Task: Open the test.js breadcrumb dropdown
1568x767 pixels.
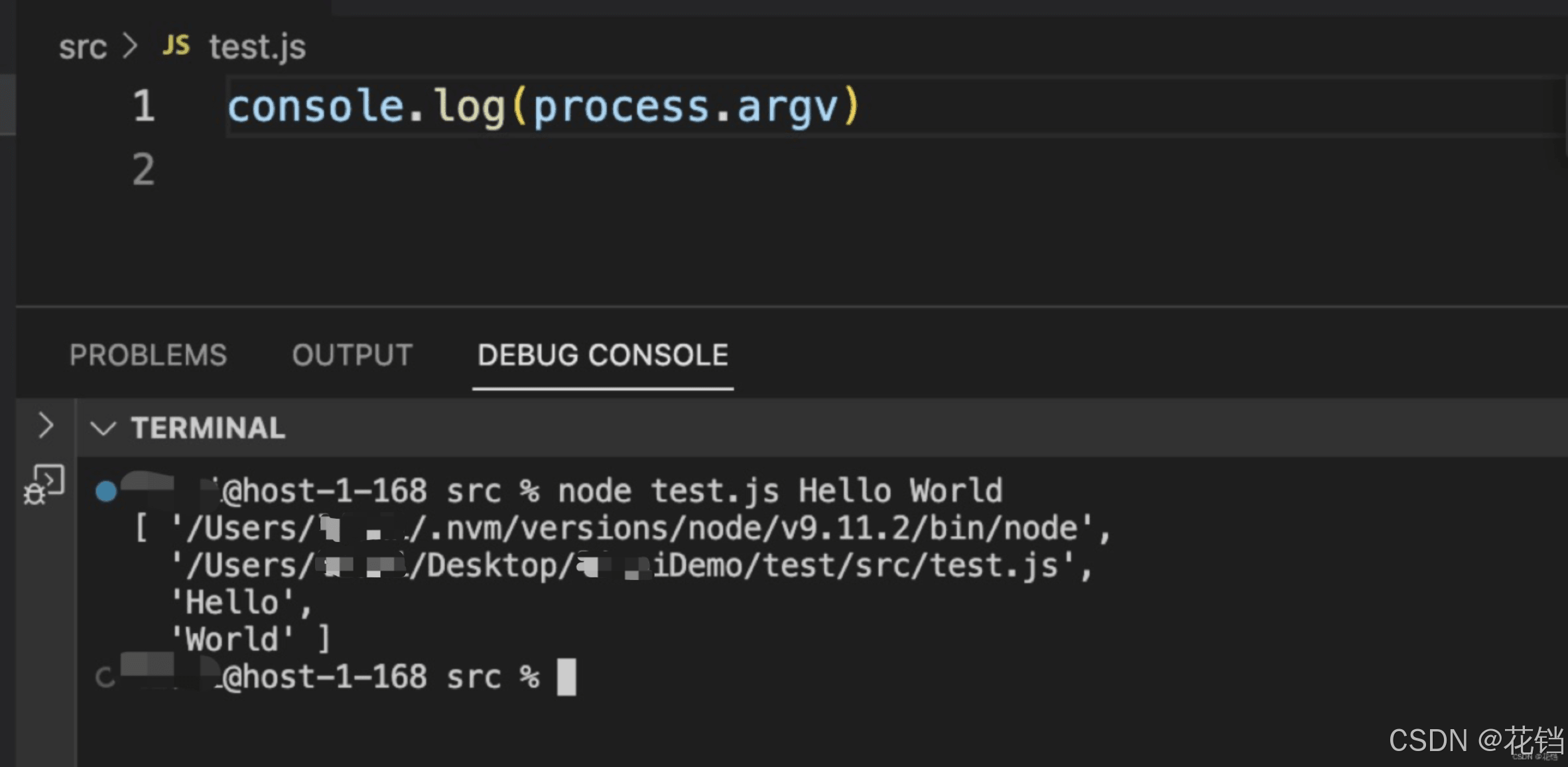Action: click(257, 47)
